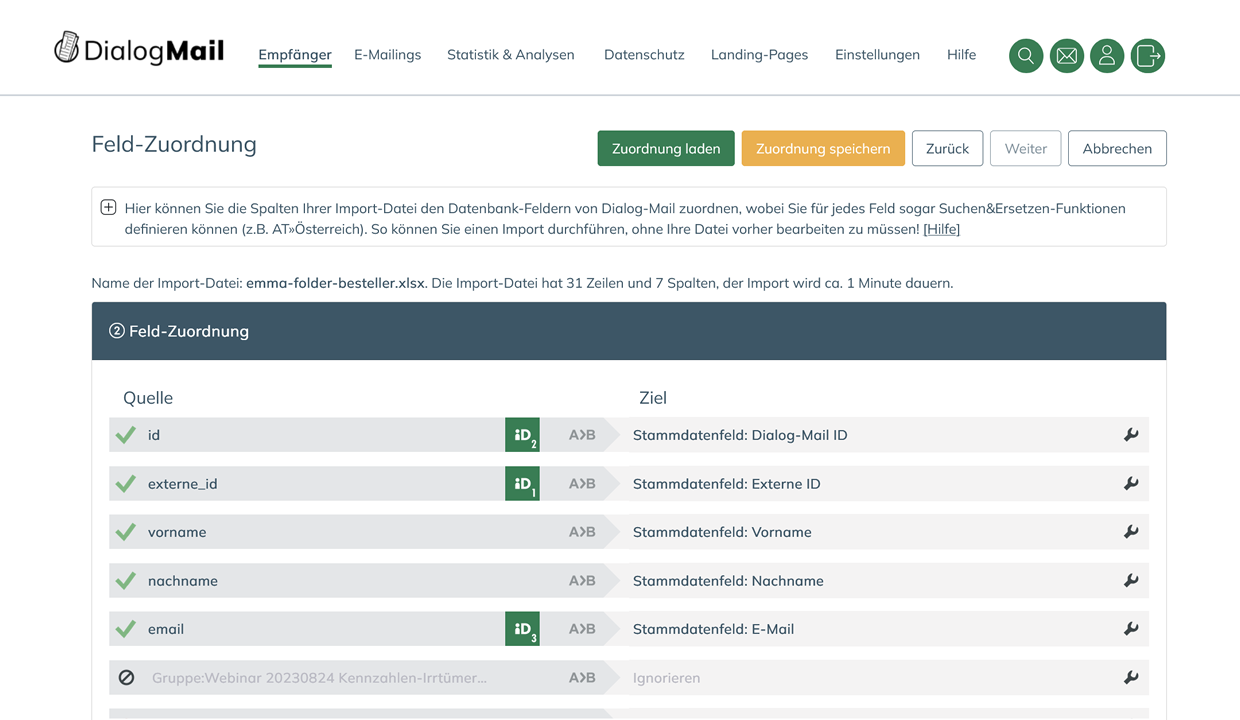Open the E-Mailings menu
Image resolution: width=1240 pixels, height=720 pixels.
[387, 55]
